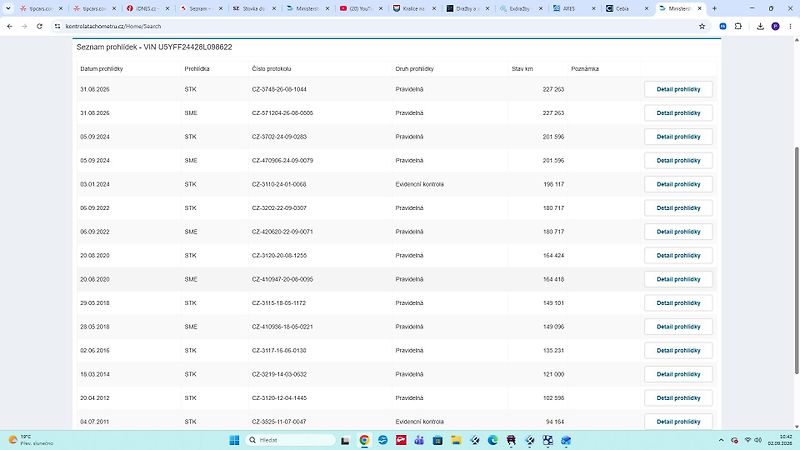Open Detail prohlídky for CZ-3120-12-04-1445

(x=678, y=398)
